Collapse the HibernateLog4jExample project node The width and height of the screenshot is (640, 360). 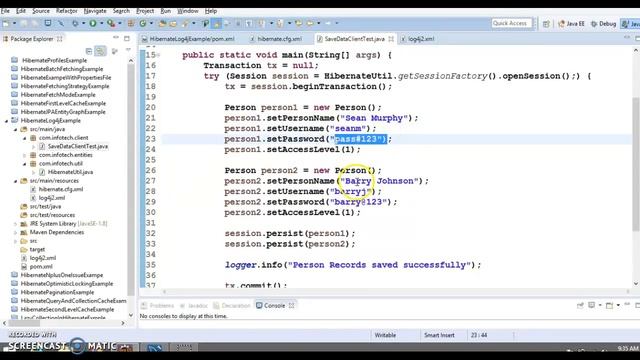point(6,121)
